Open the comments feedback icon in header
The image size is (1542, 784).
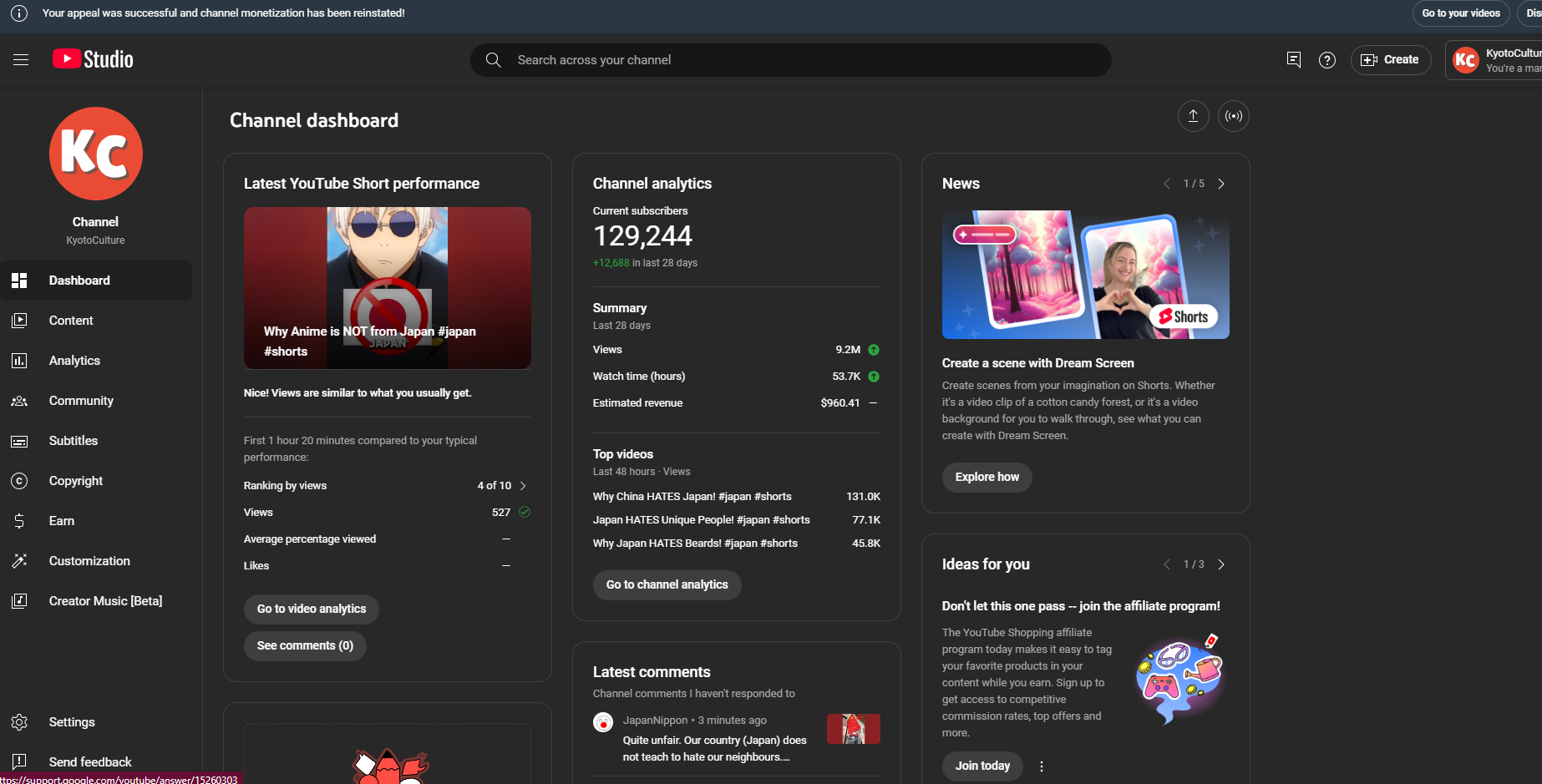(x=1294, y=59)
